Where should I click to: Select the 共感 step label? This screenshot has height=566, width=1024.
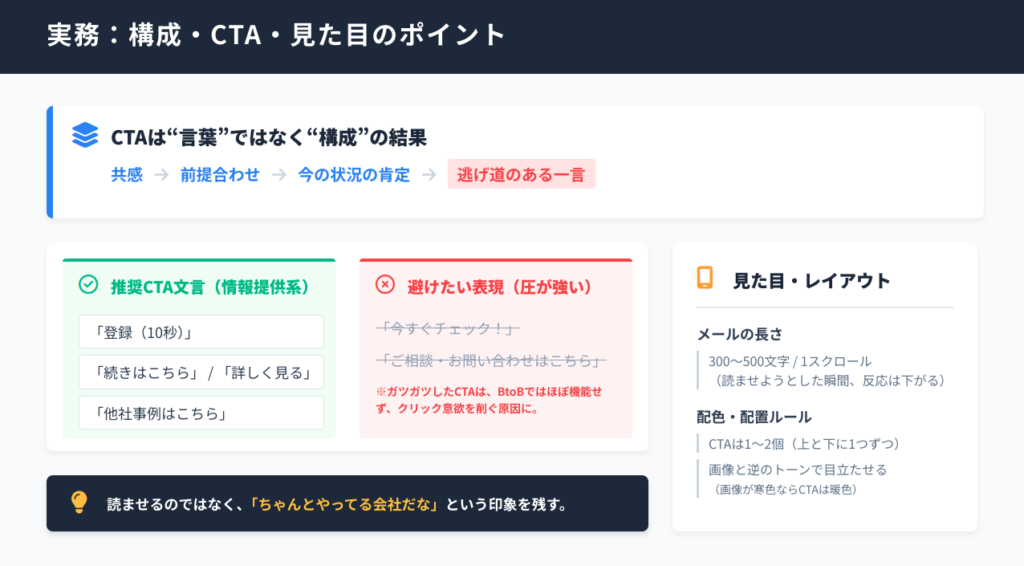[x=126, y=175]
